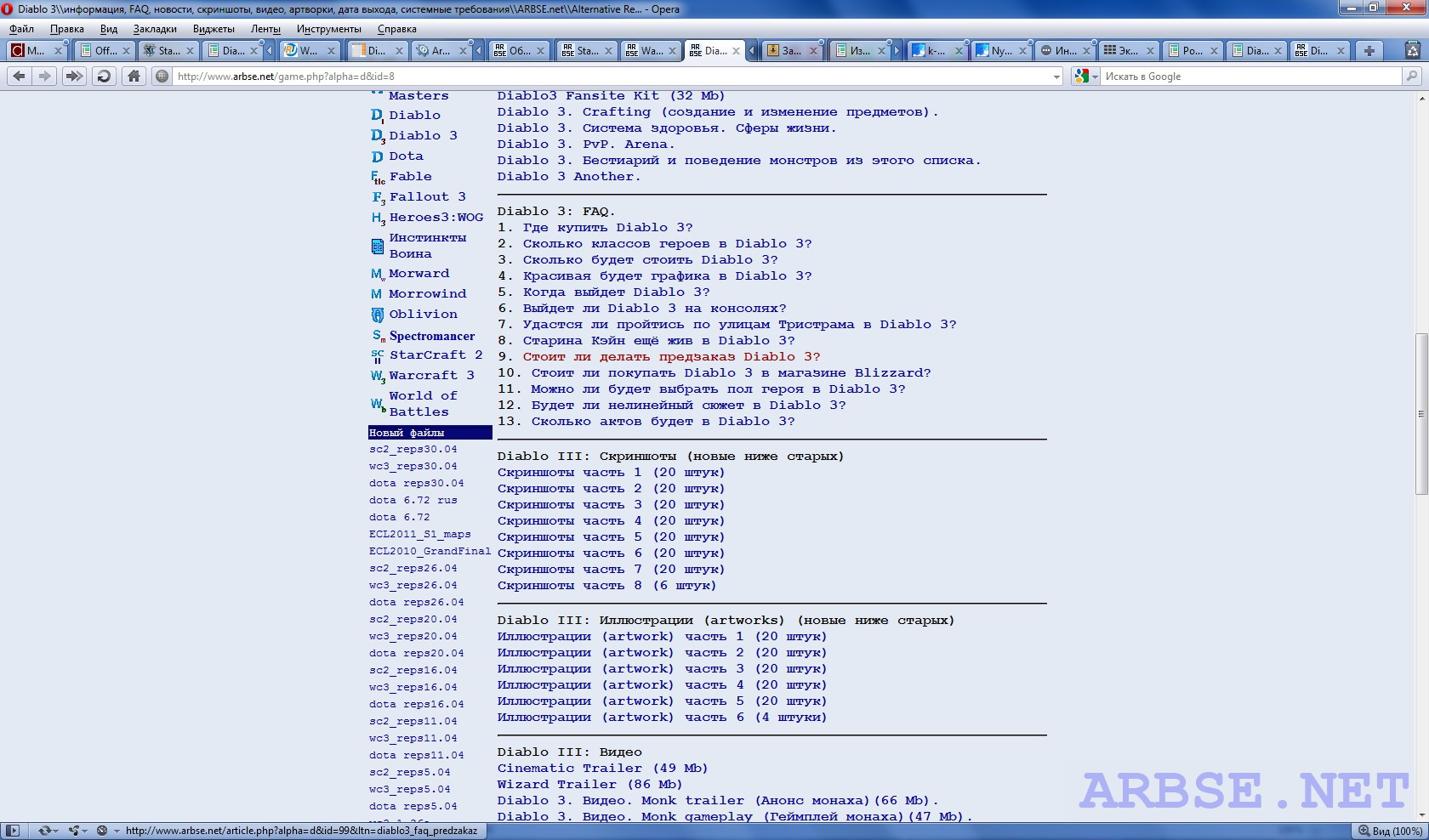The height and width of the screenshot is (840, 1429).
Task: Open the Справка menu
Action: point(397,29)
